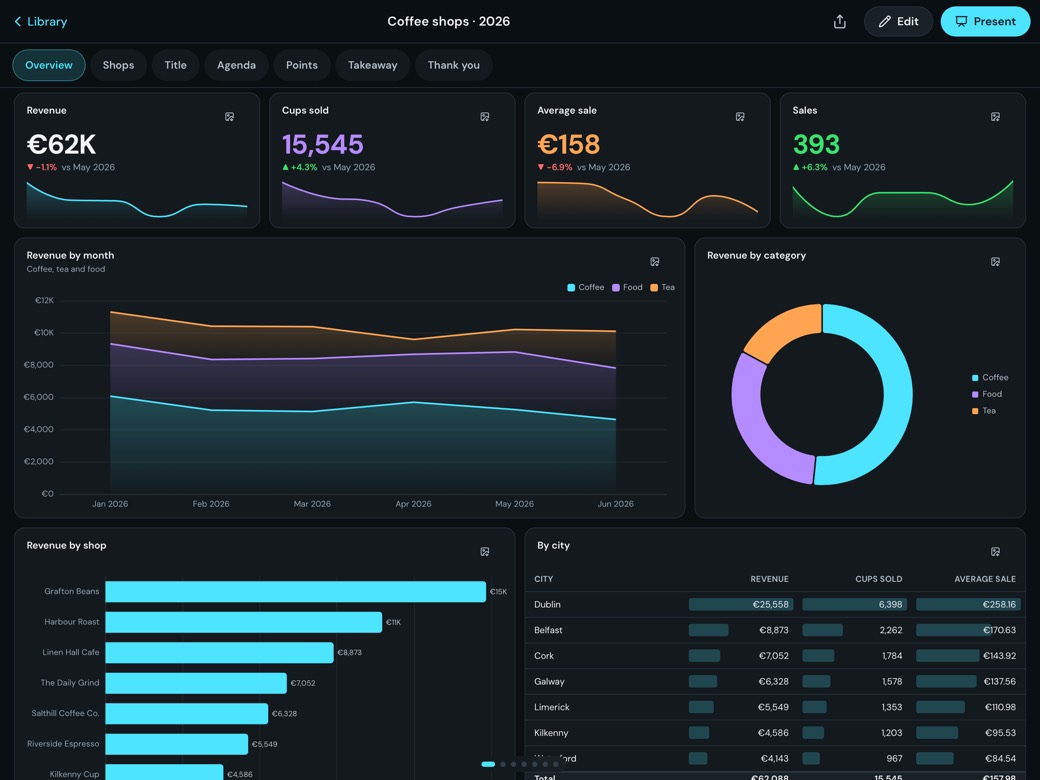Click the €158 average sale figure
The height and width of the screenshot is (780, 1040).
(x=568, y=145)
